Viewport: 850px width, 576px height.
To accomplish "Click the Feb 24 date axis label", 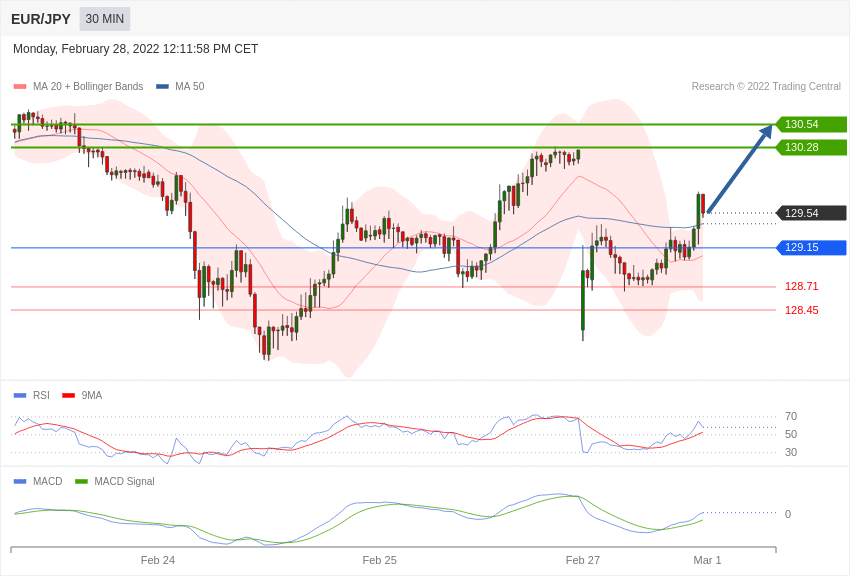I will coord(158,560).
